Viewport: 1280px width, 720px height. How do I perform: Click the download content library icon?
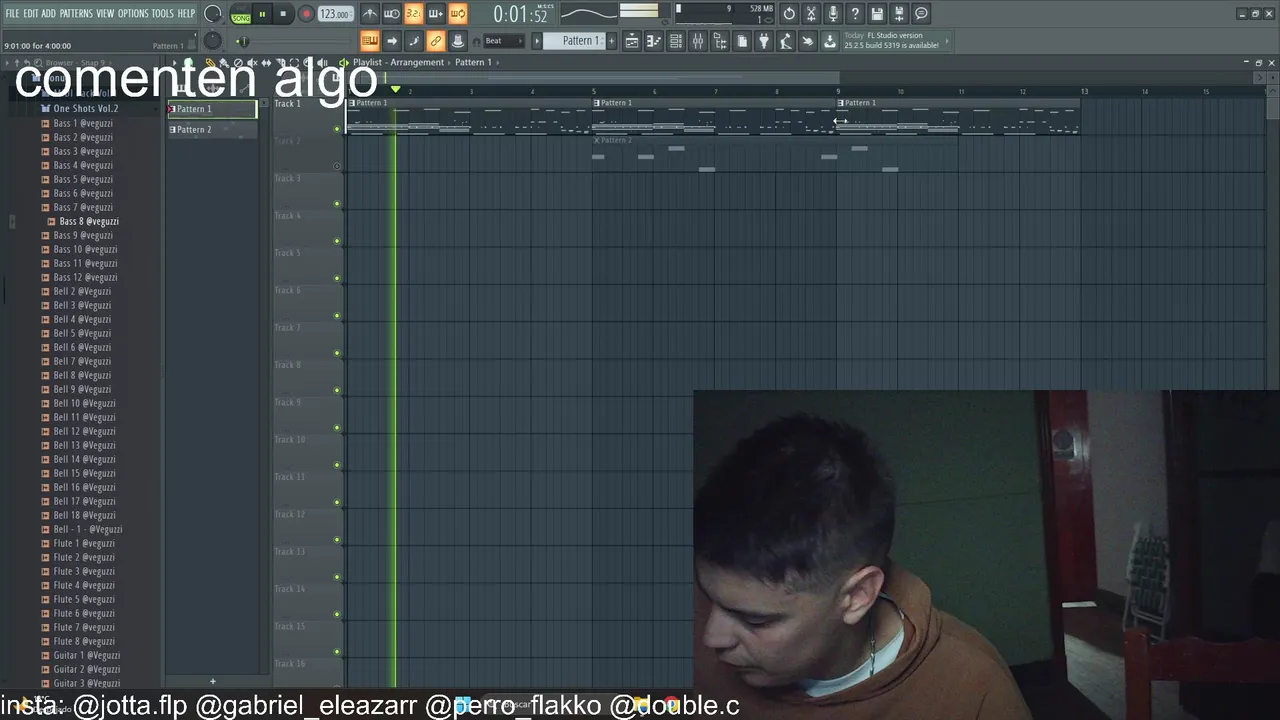tap(830, 41)
